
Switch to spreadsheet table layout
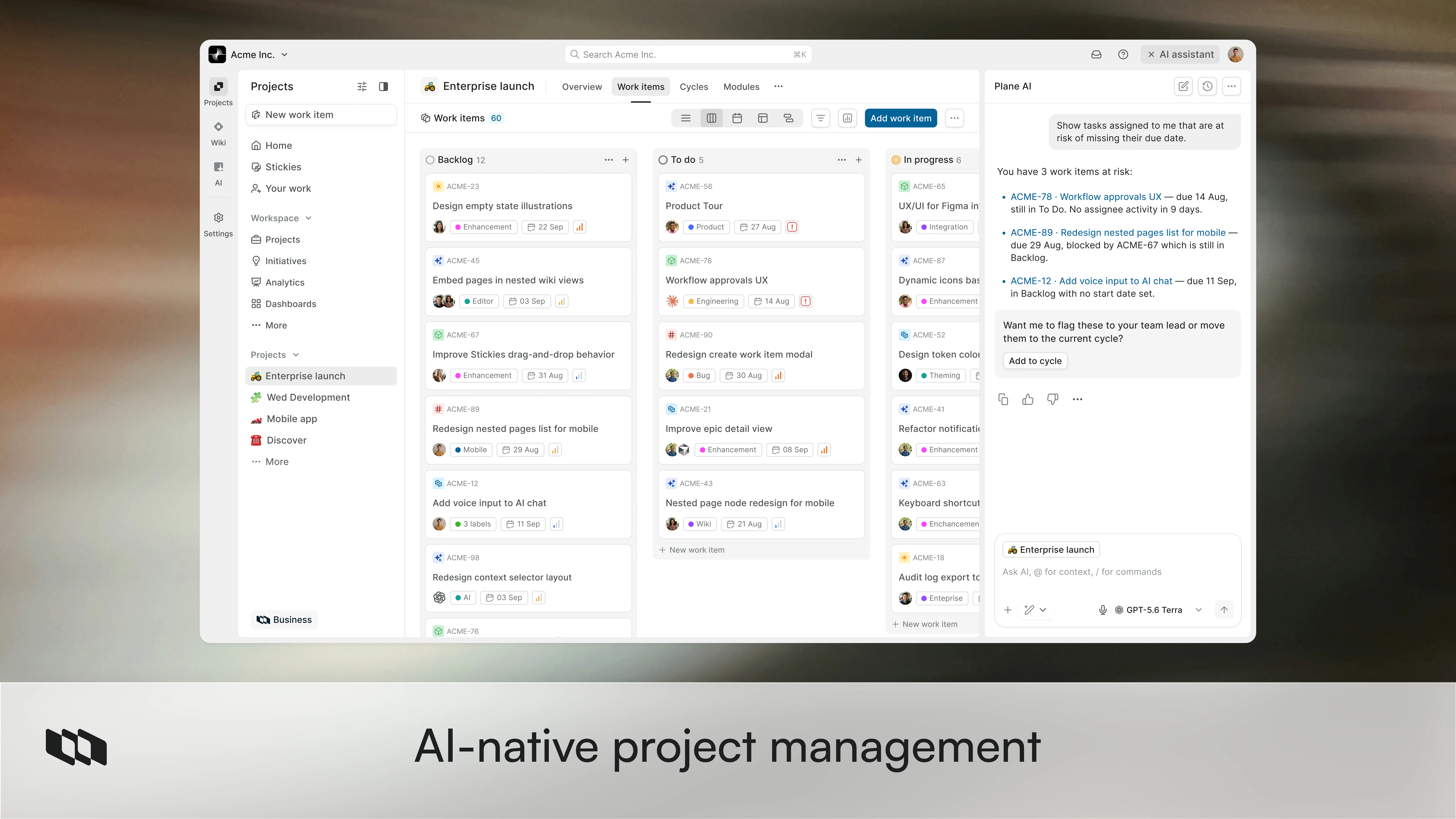[x=763, y=118]
